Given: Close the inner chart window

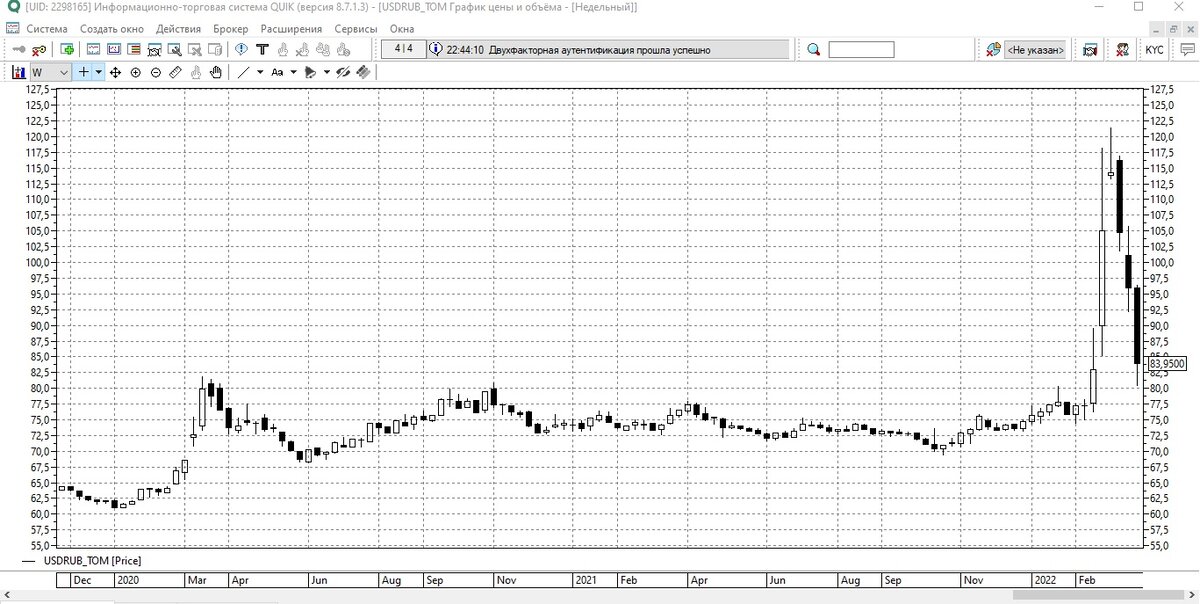Looking at the screenshot, I should point(1190,29).
